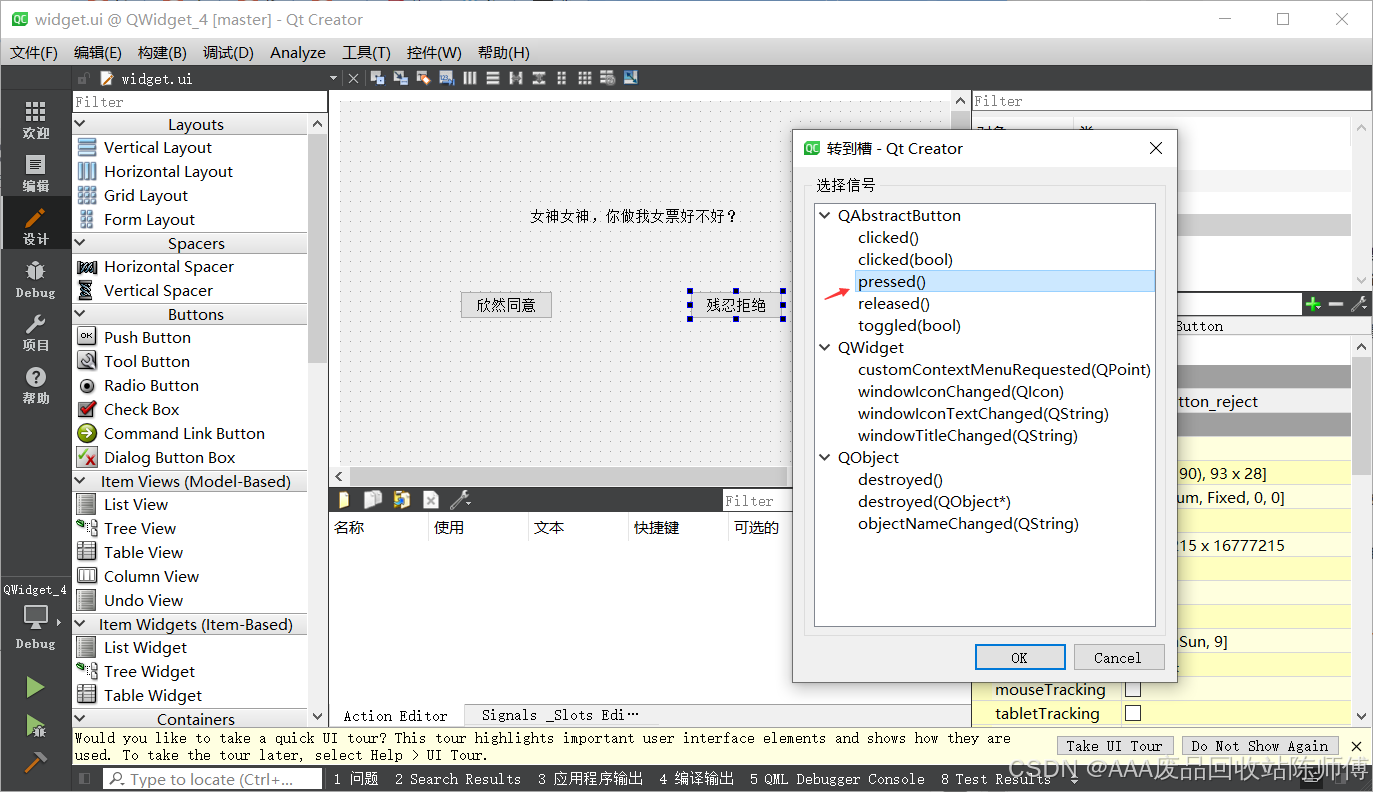Select the Edit Widgets mode icon
Viewport: 1373px width, 792px height.
pos(377,78)
